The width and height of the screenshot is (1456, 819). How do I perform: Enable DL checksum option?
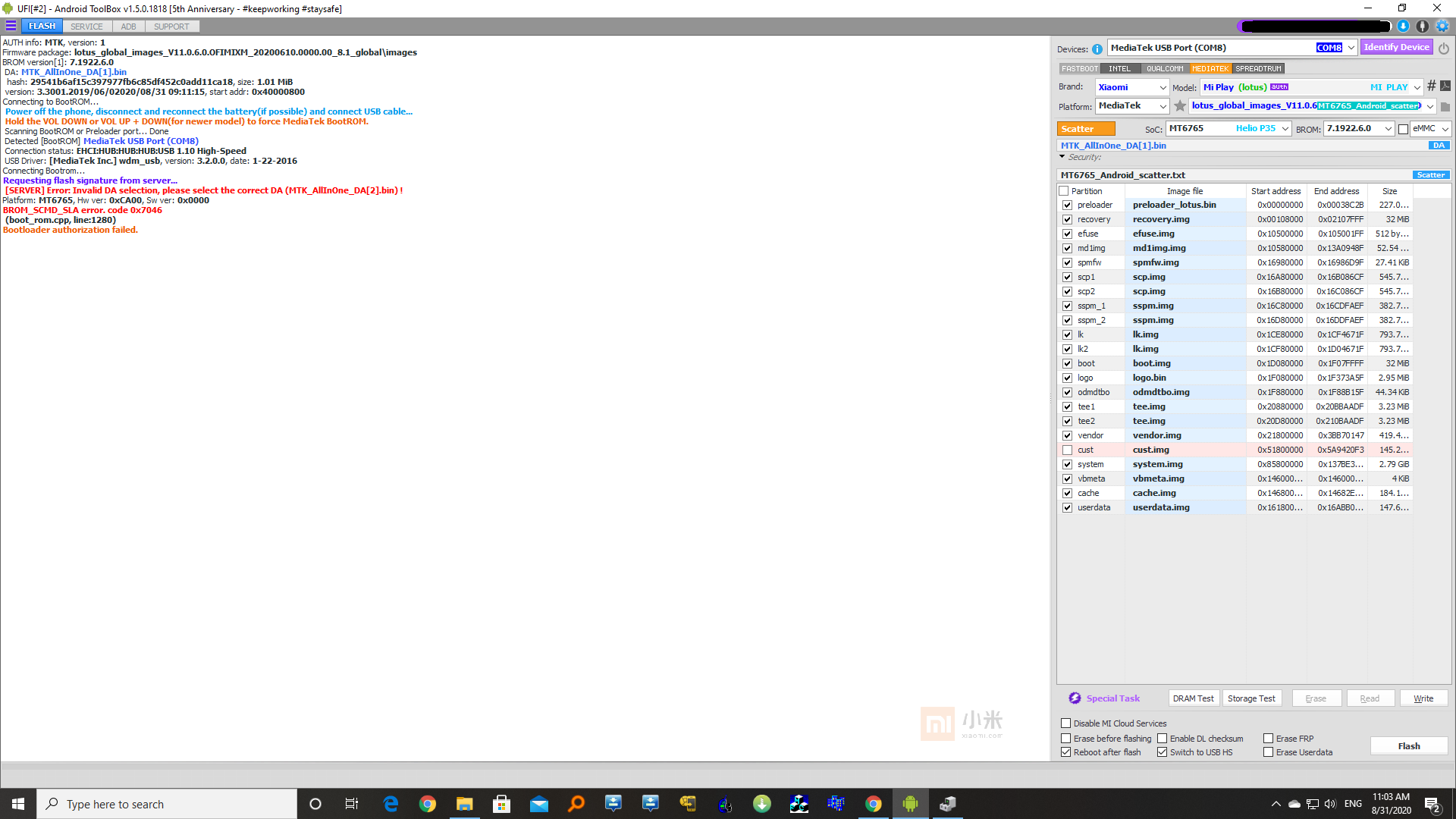tap(1162, 739)
